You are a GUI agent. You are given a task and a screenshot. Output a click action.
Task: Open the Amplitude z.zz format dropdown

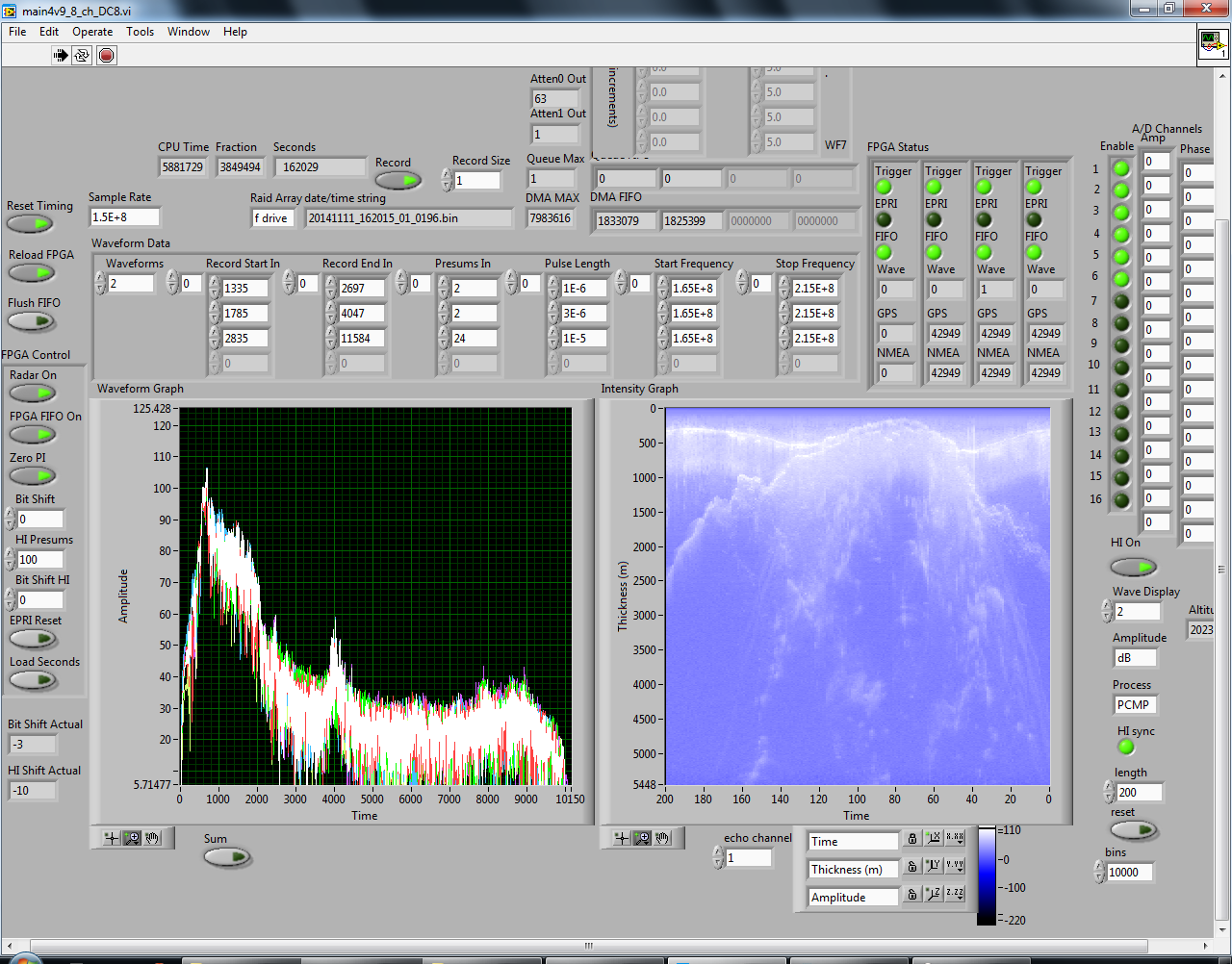click(955, 895)
